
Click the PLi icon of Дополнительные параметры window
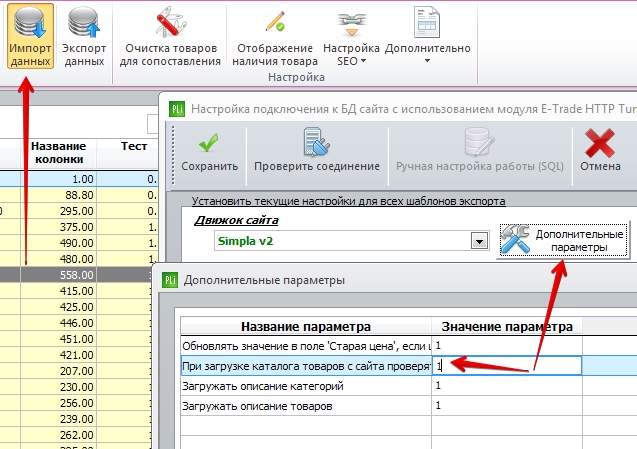tap(170, 280)
